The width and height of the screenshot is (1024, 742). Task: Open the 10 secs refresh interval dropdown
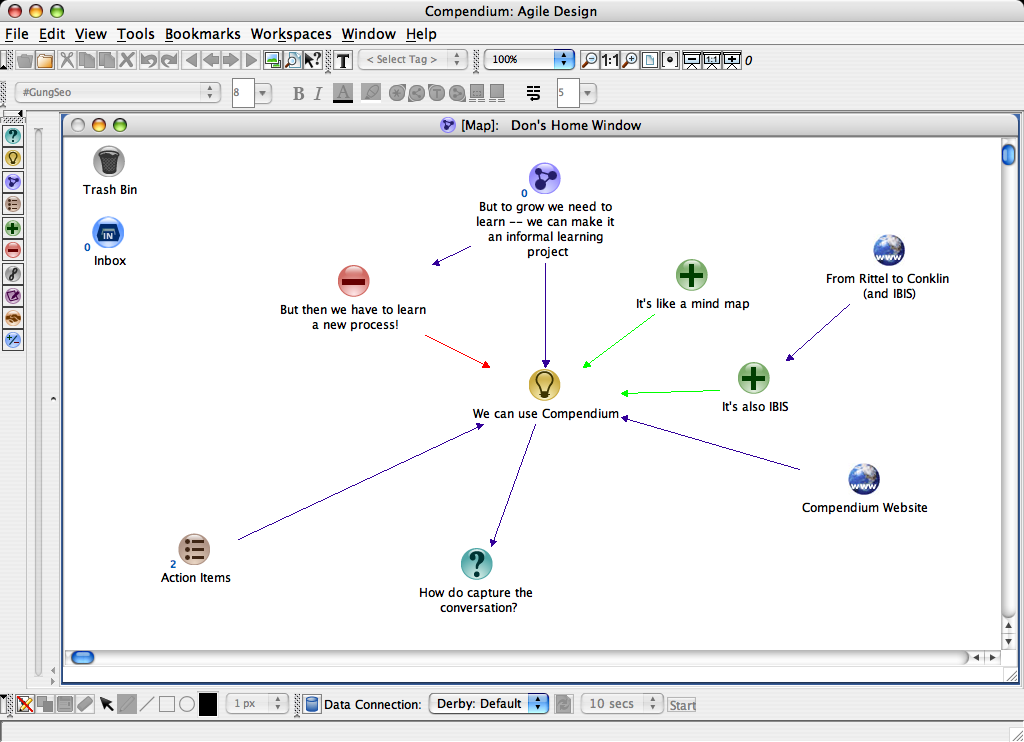point(622,703)
